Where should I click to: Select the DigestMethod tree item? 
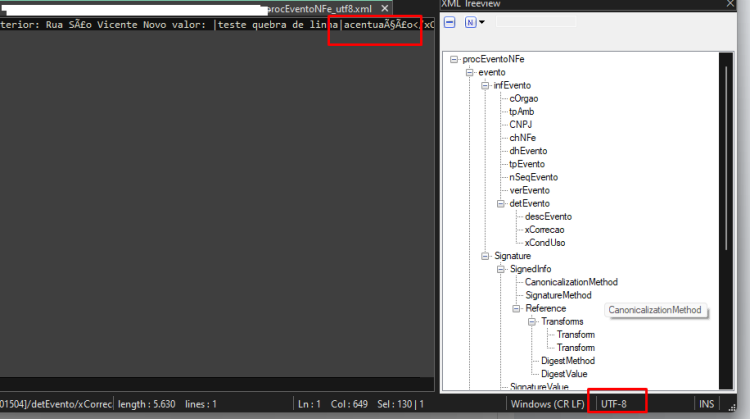point(568,361)
